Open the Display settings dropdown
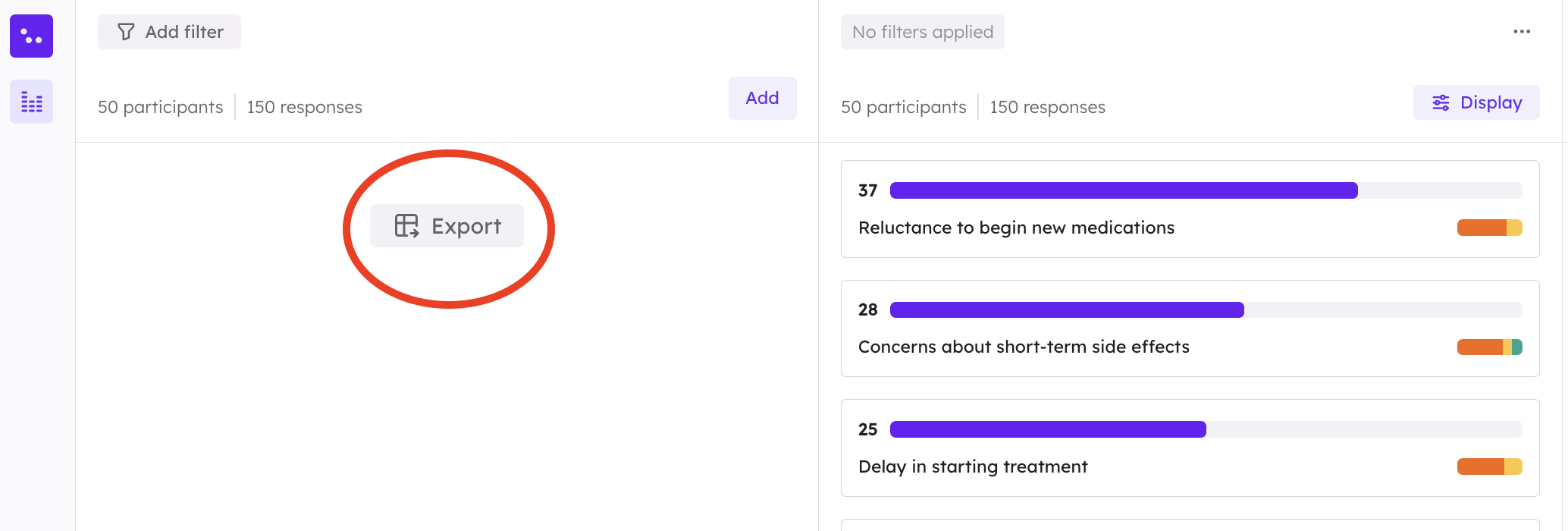The height and width of the screenshot is (531, 1568). [x=1475, y=102]
